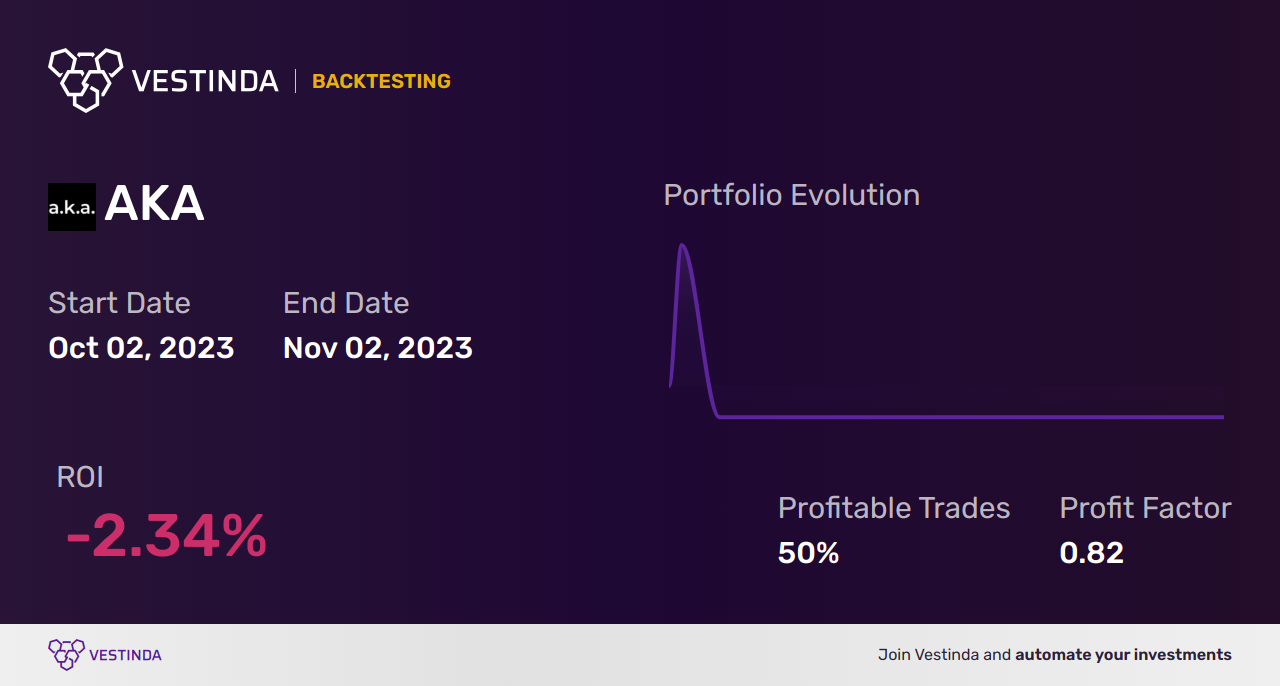Click the -2.34% ROI value
This screenshot has width=1280, height=686.
click(166, 536)
